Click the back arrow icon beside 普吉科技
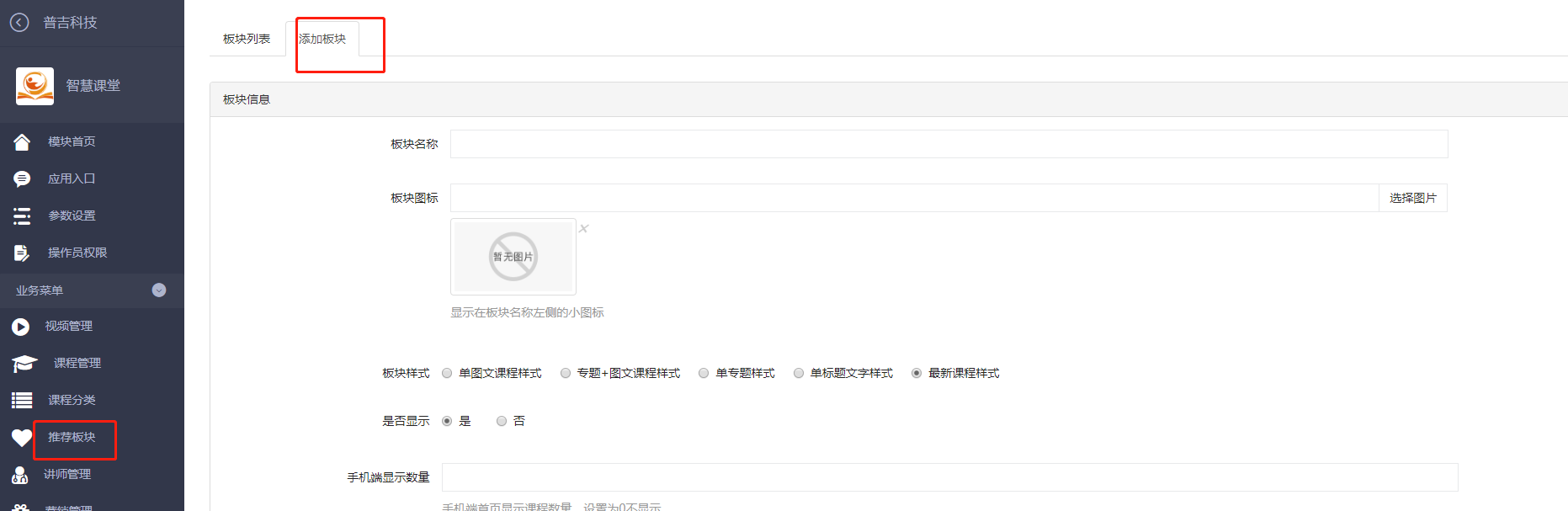The image size is (1568, 511). tap(19, 23)
